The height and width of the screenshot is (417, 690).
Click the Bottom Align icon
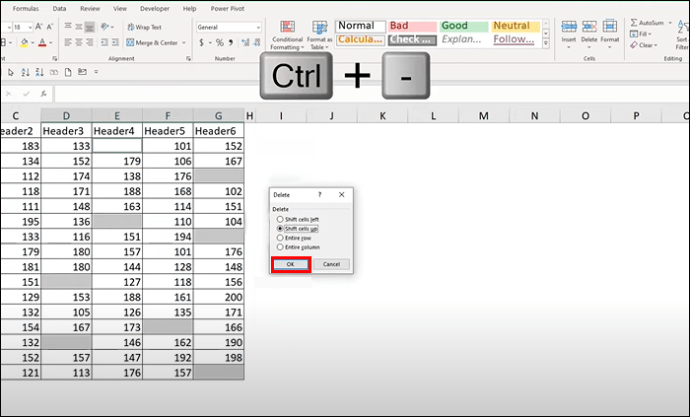point(90,27)
